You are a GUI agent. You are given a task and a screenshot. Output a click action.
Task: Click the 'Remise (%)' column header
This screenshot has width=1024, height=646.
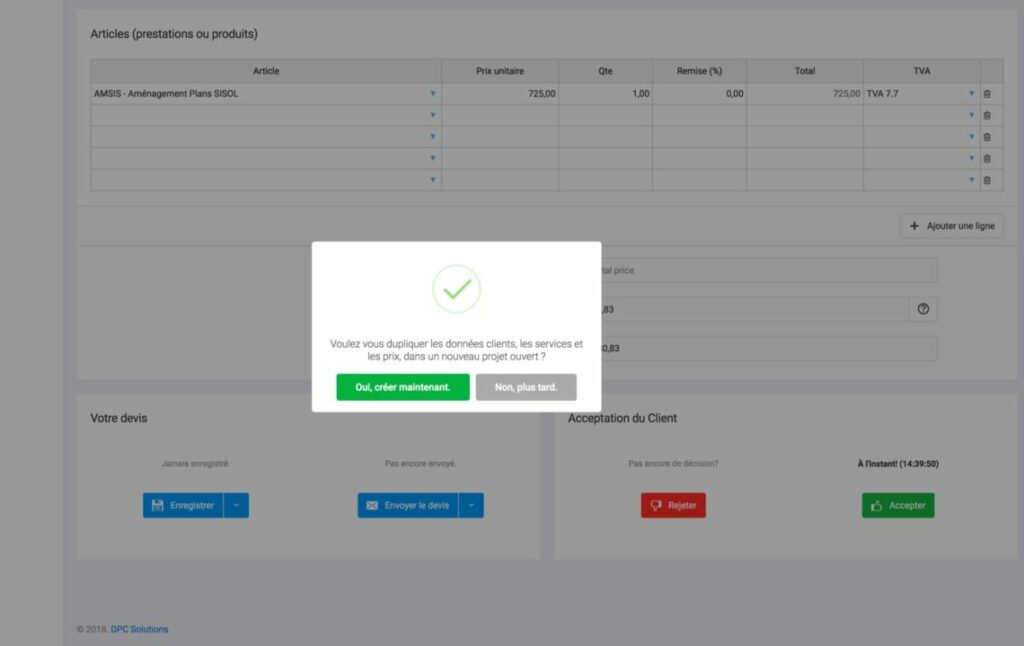[699, 71]
